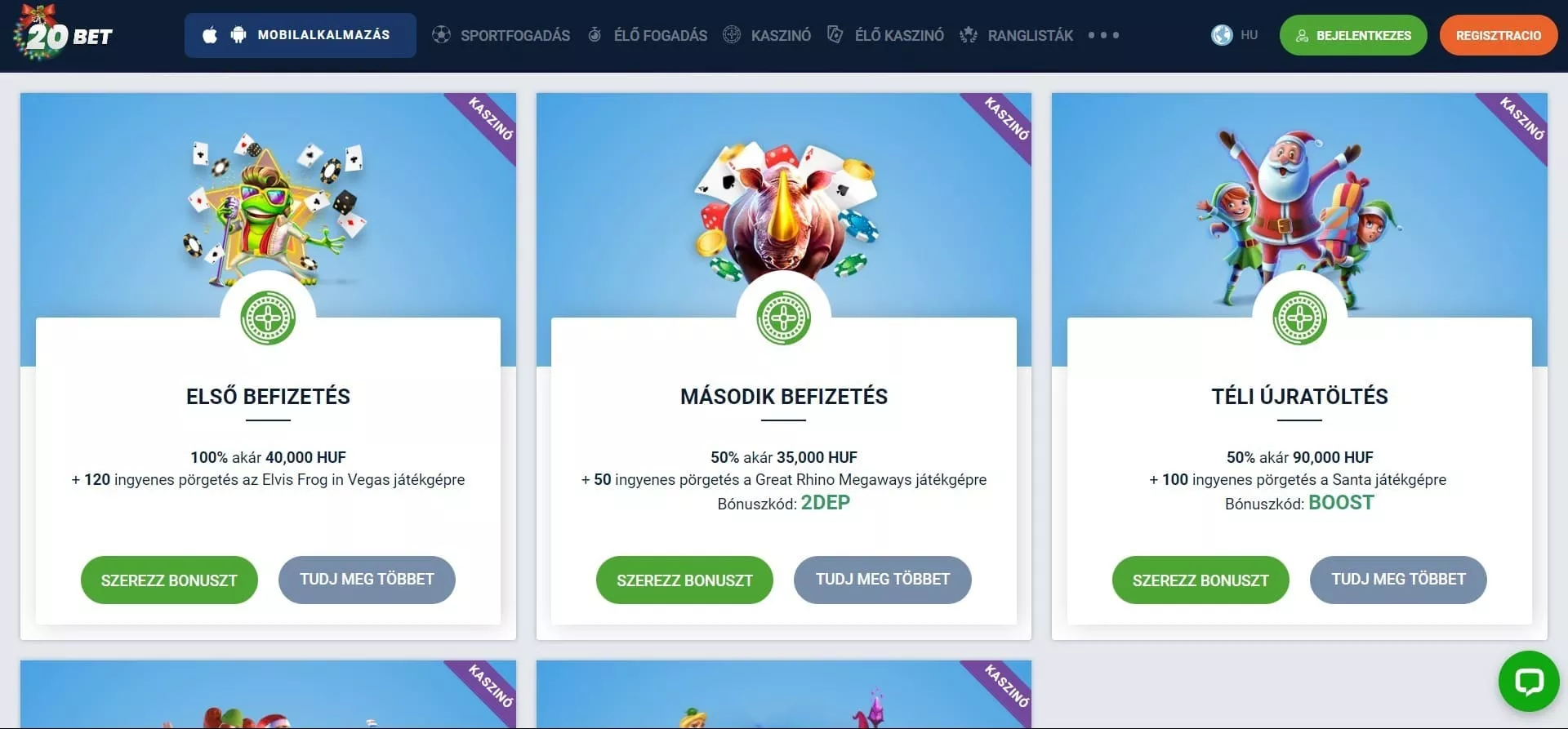Click Tudj Meg Többet for Téli Újratöltés
The width and height of the screenshot is (1568, 729).
(x=1398, y=580)
